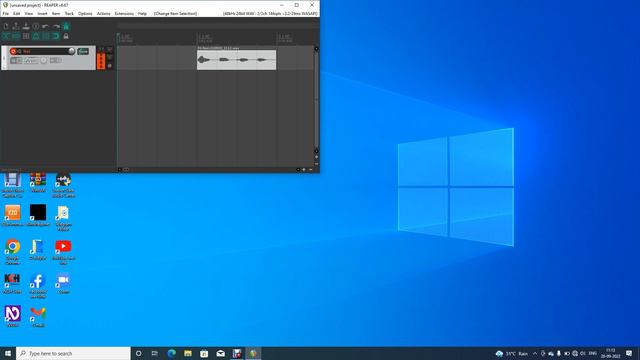Open the Extensions menu

coord(124,13)
